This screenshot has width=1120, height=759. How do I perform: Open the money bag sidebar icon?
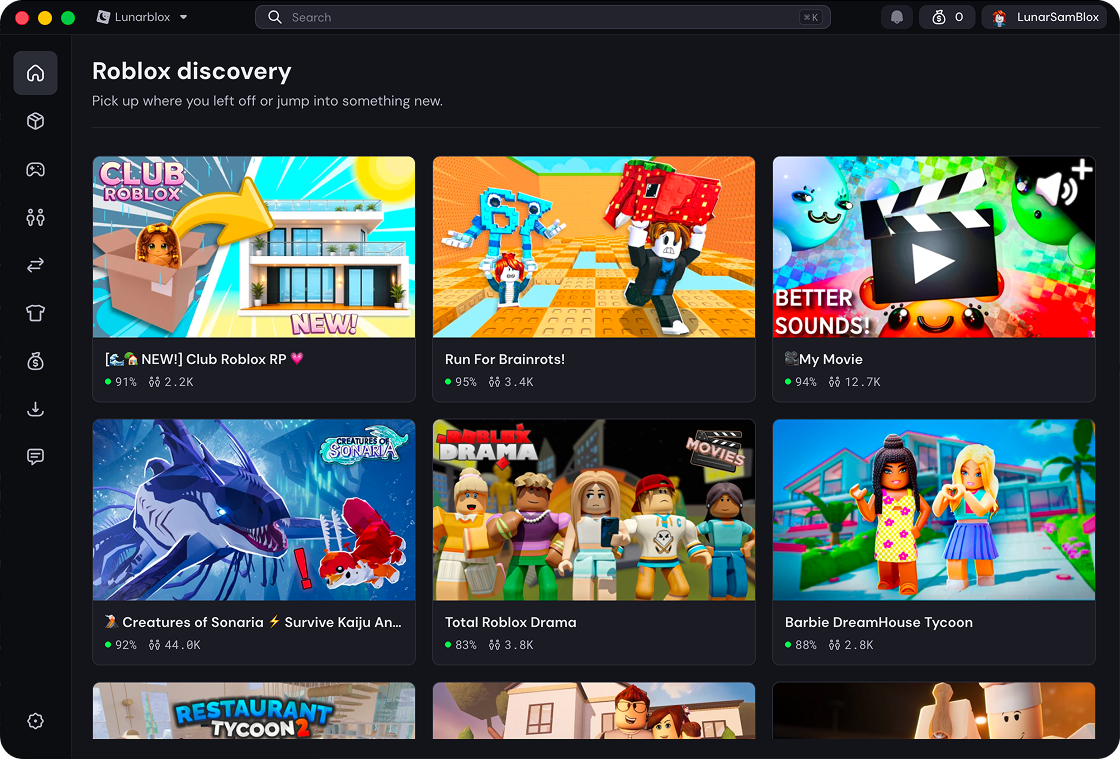pyautogui.click(x=35, y=361)
